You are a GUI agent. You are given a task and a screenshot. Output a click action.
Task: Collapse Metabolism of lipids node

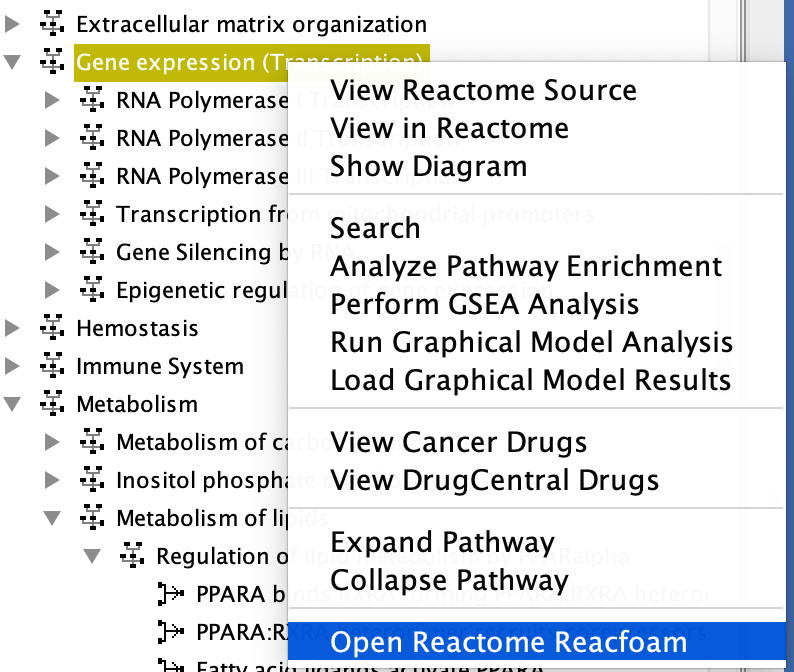(x=52, y=518)
